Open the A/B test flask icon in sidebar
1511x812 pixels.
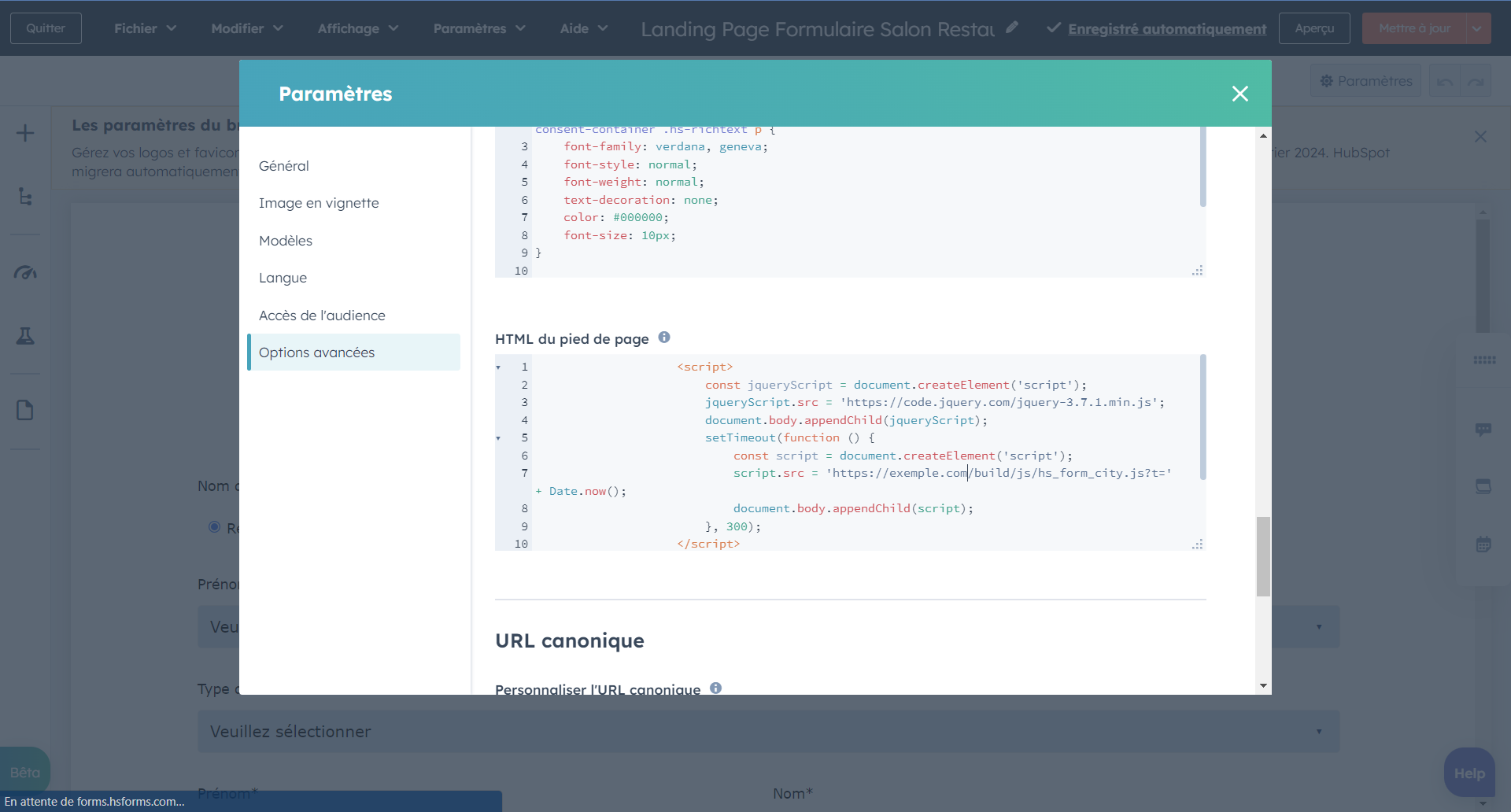point(25,336)
